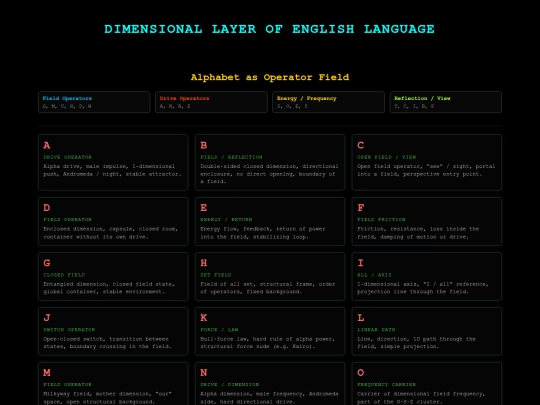Click the 'Friction, resistance' description text
540x405 pixels.
[418, 233]
